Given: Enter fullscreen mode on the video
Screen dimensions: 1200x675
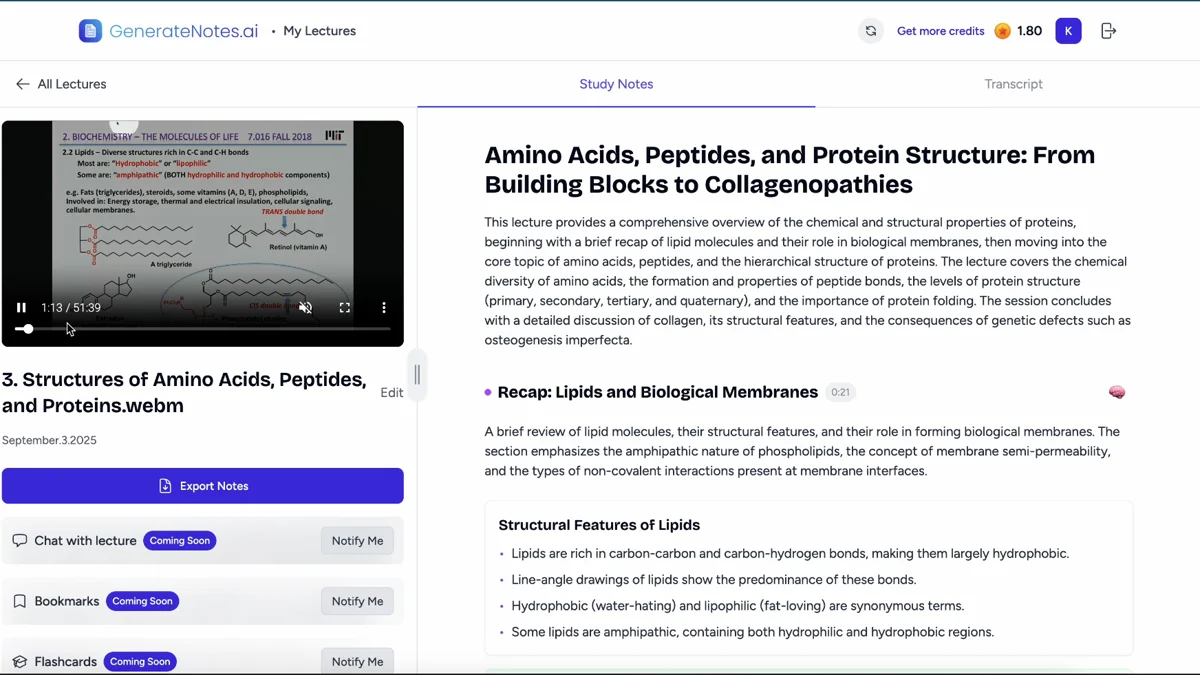Looking at the screenshot, I should pos(344,308).
